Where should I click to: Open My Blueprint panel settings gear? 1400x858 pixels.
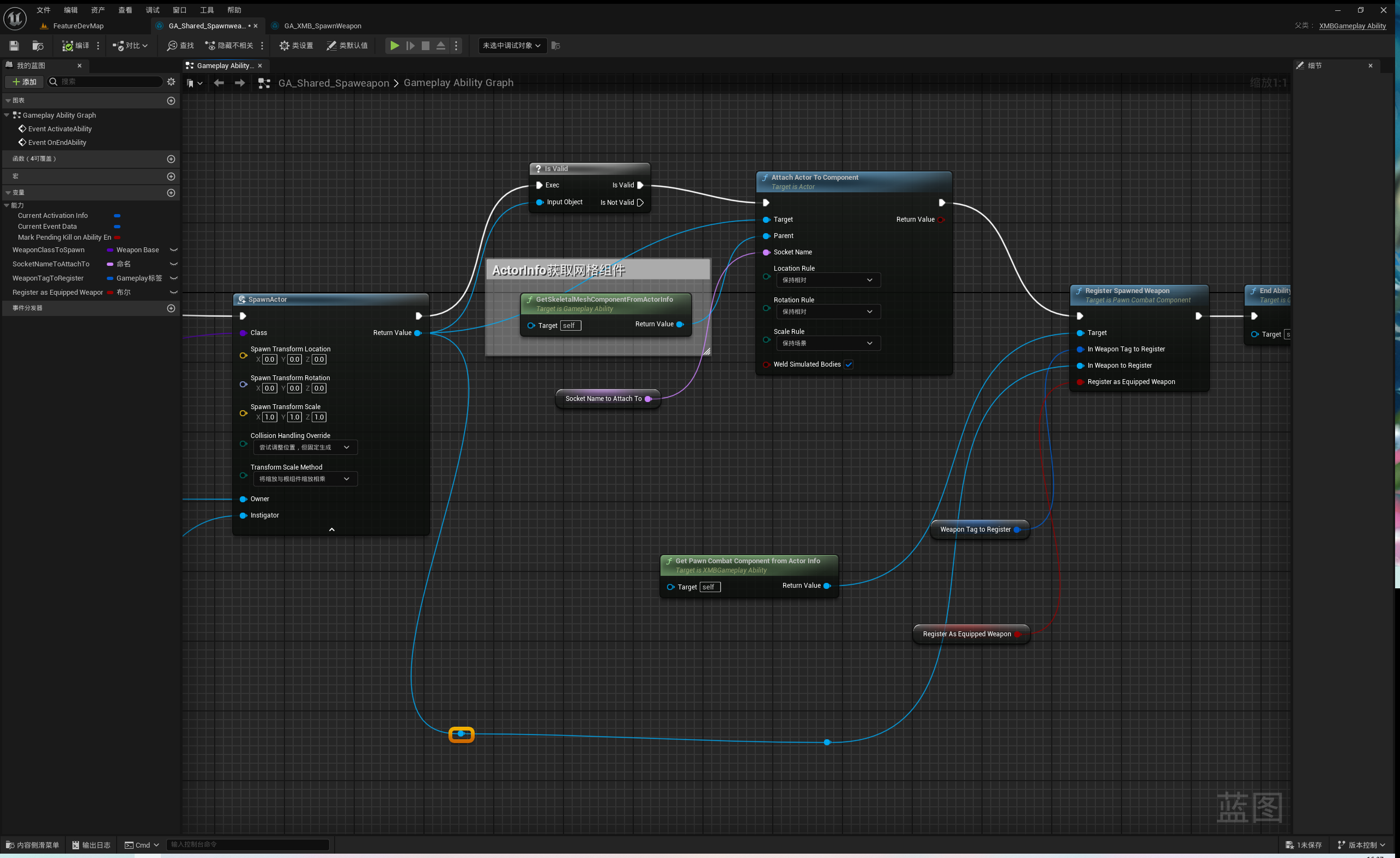(x=171, y=82)
